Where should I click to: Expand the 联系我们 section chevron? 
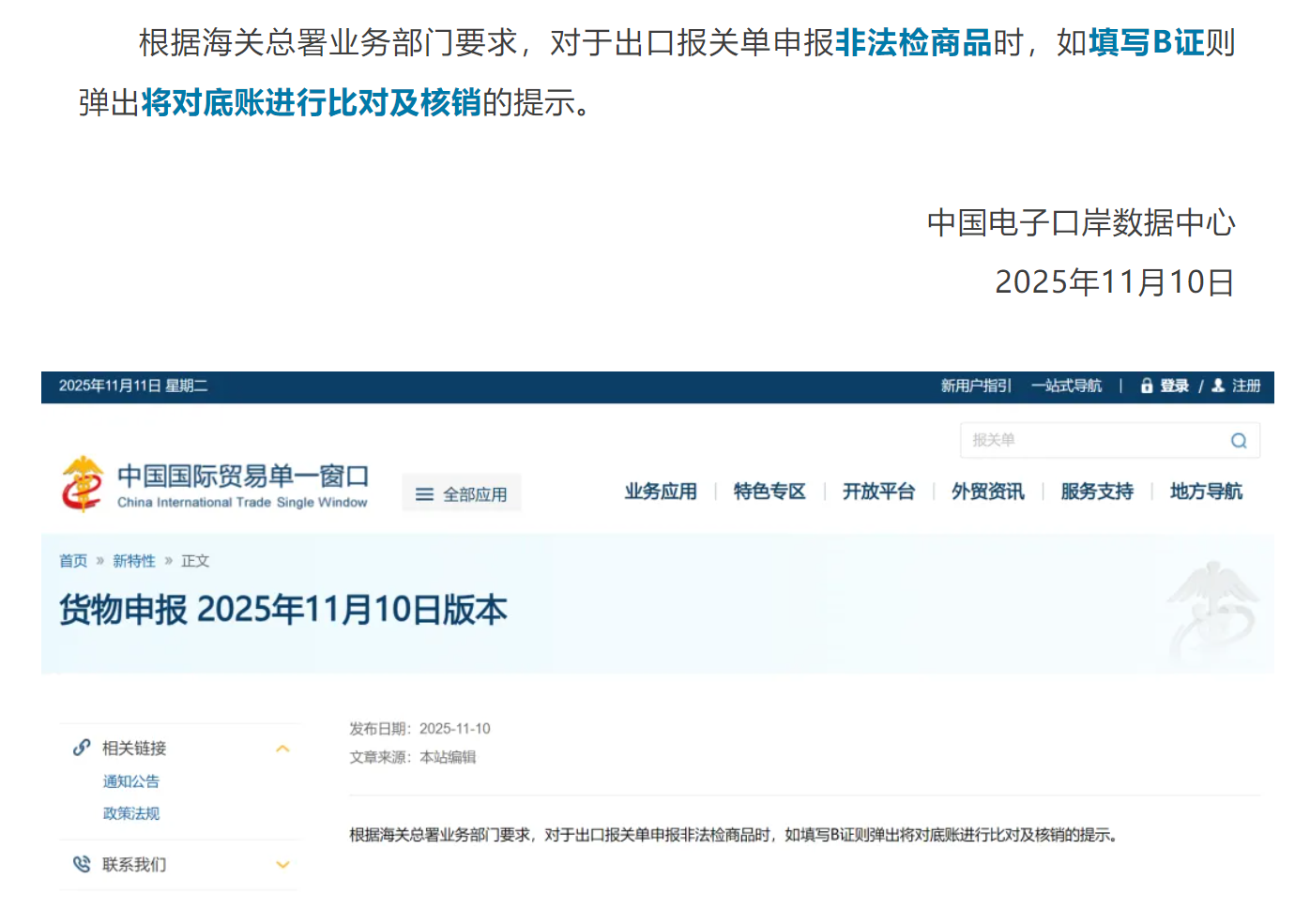[x=282, y=864]
